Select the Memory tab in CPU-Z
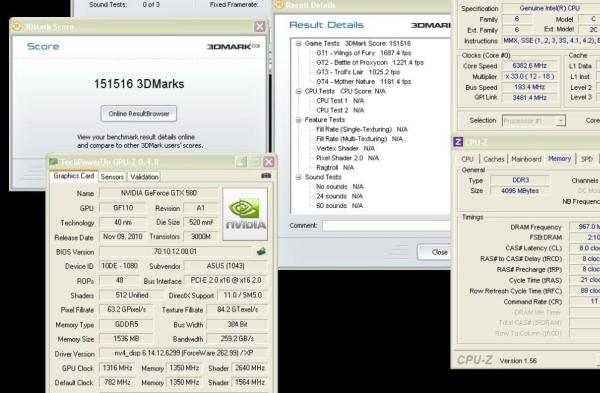This screenshot has width=600, height=393. click(559, 158)
